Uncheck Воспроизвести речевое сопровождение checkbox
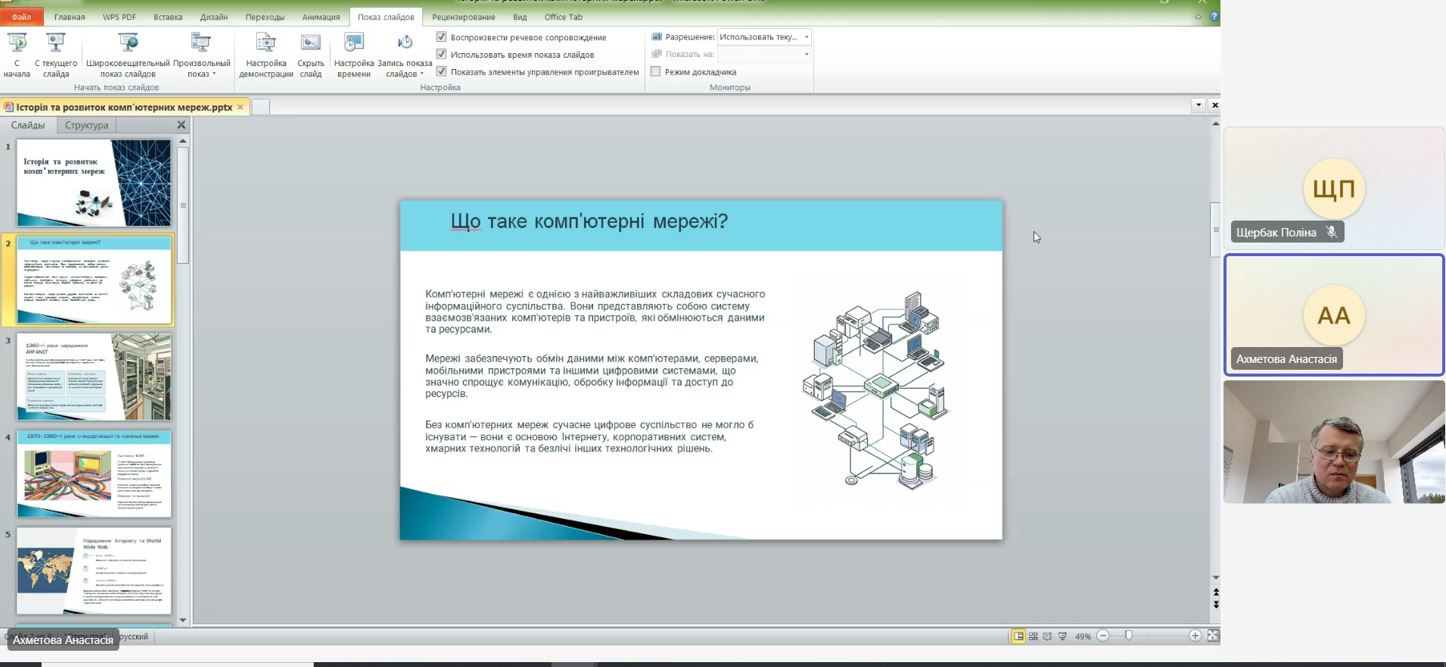Image resolution: width=1446 pixels, height=667 pixels. pos(442,37)
